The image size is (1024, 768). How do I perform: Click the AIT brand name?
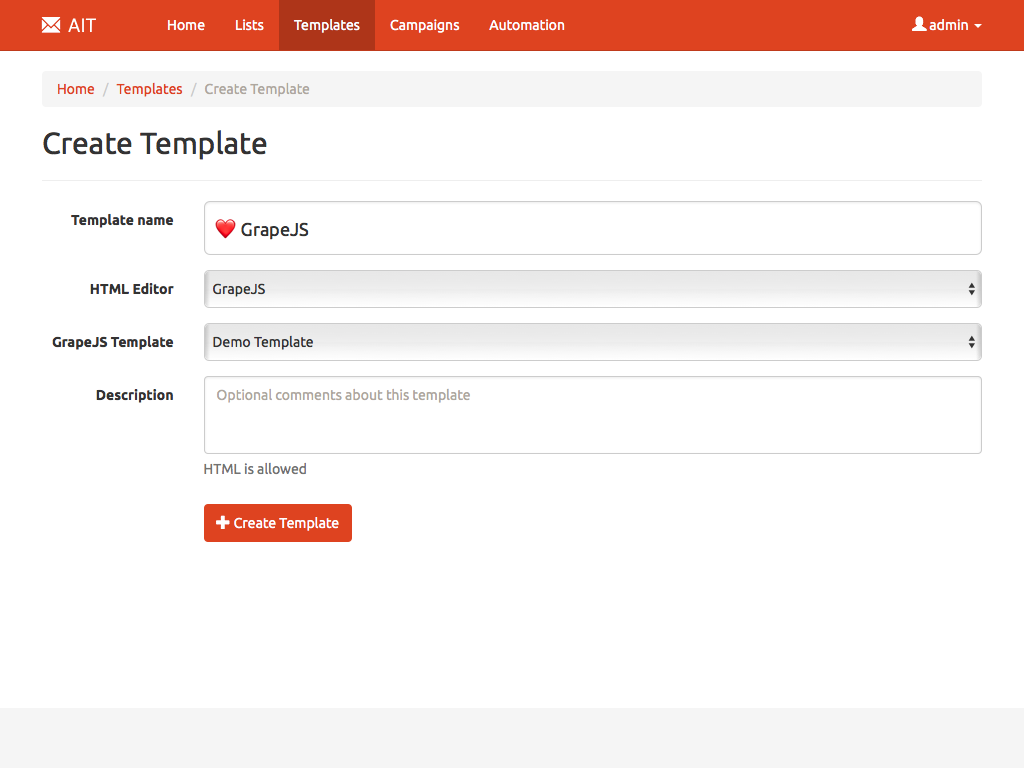tap(82, 25)
